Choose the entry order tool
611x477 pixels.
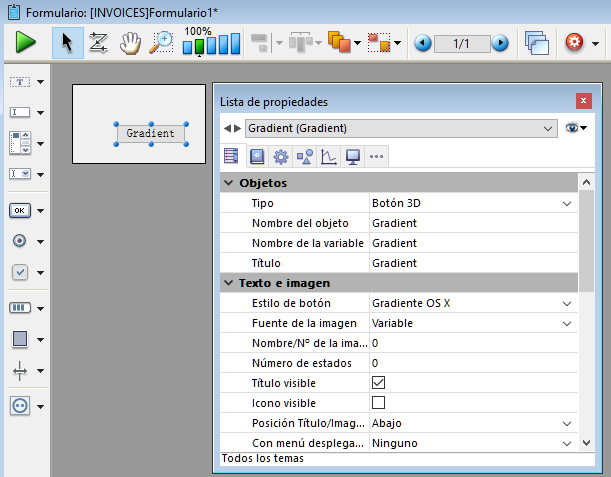(x=98, y=43)
